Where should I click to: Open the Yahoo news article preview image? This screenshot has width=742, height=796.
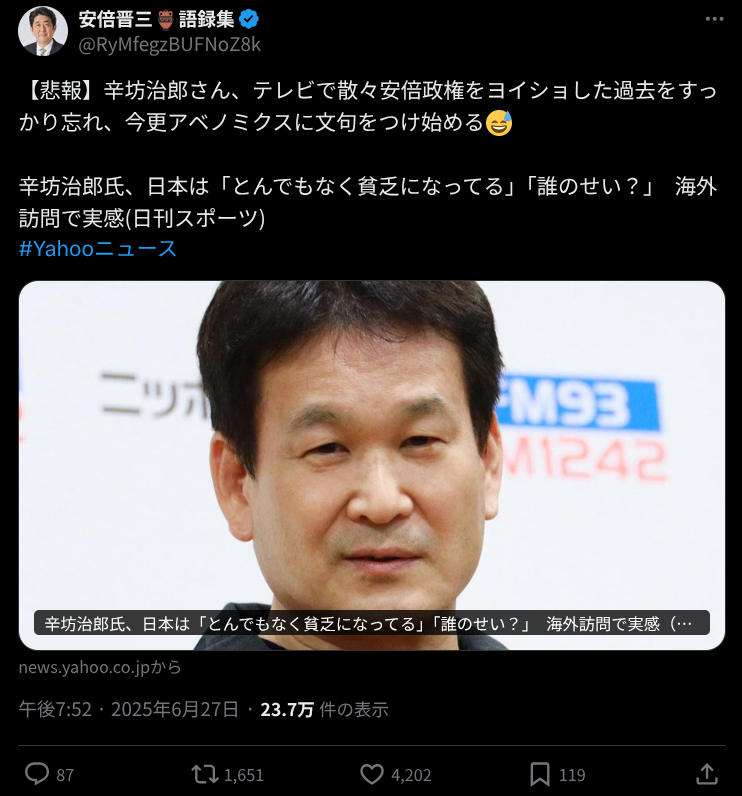[372, 465]
